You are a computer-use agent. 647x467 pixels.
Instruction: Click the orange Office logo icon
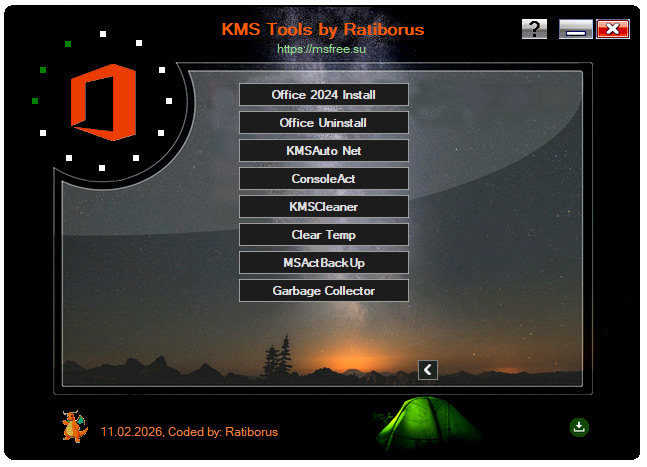[102, 102]
